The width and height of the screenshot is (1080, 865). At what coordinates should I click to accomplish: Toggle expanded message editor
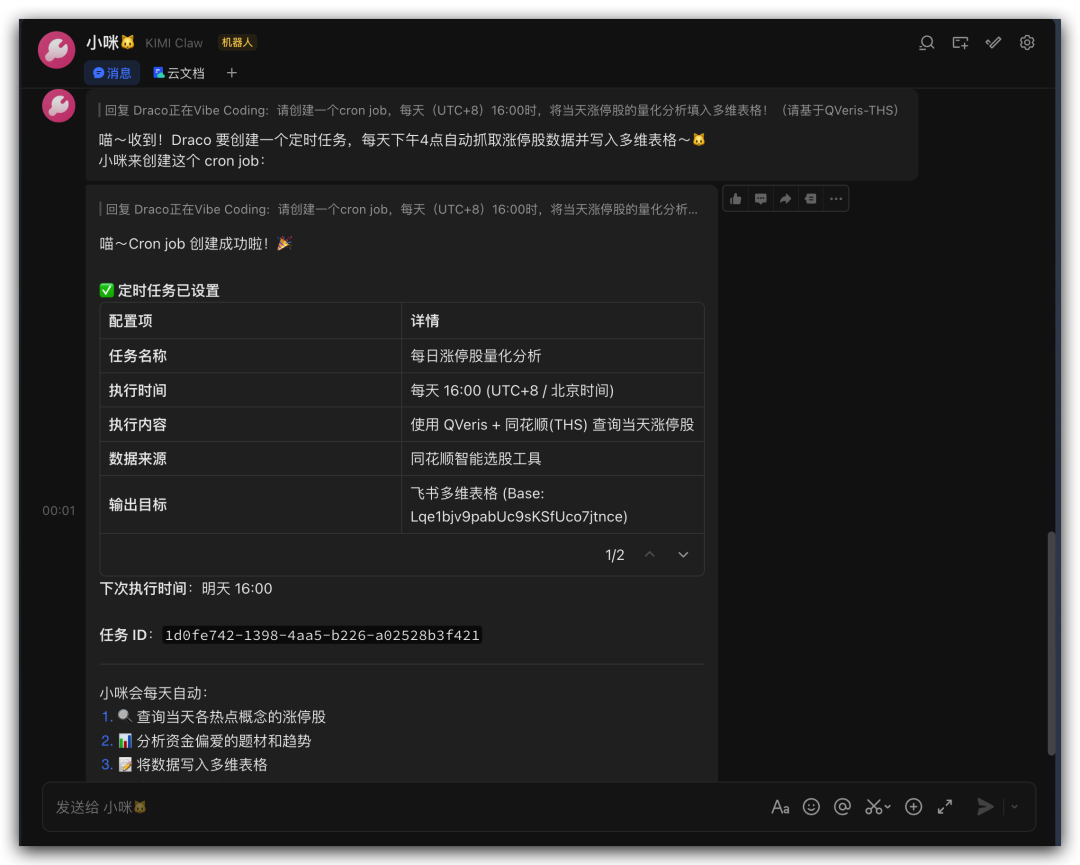point(945,807)
